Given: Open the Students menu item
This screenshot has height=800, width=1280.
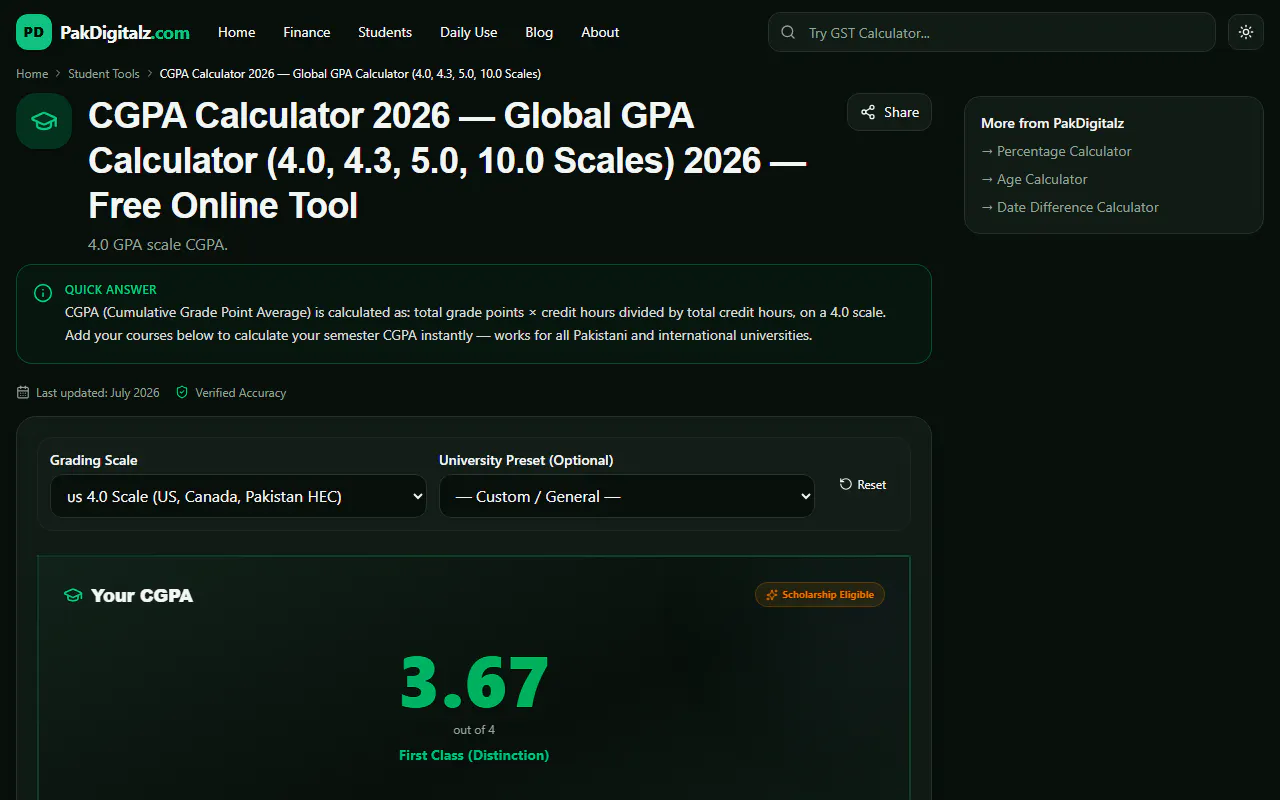Looking at the screenshot, I should click(x=385, y=32).
